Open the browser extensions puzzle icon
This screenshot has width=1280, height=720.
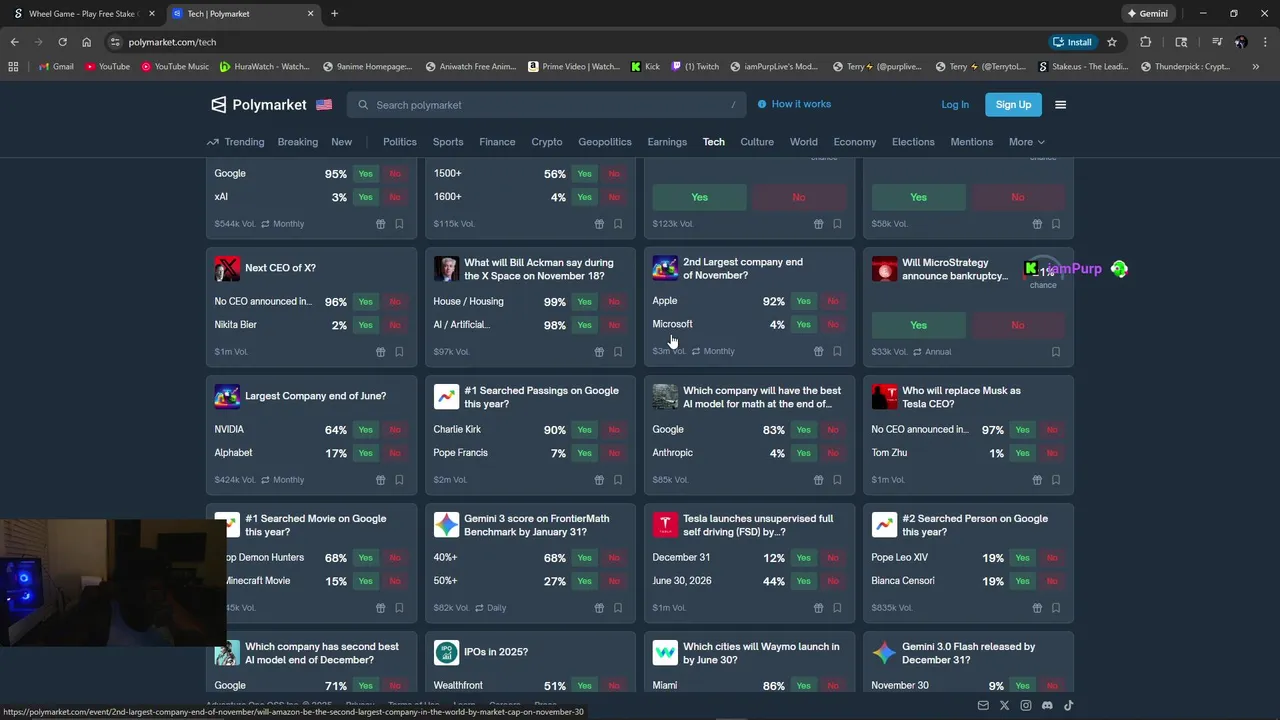pyautogui.click(x=1145, y=42)
